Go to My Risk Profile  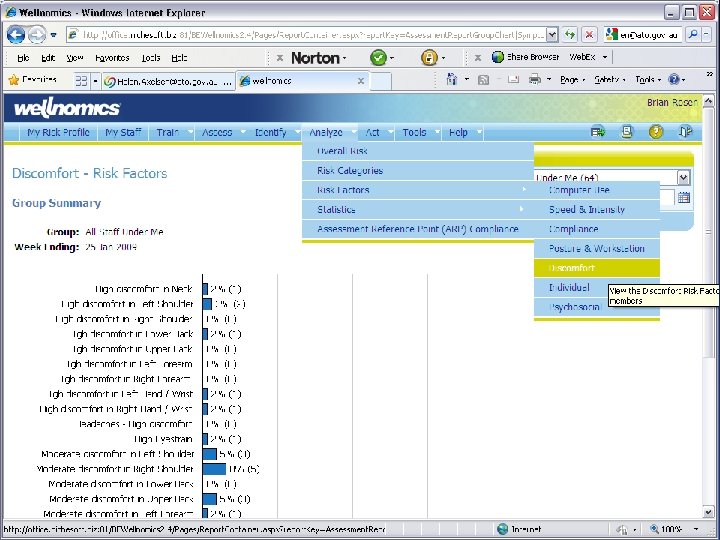pyautogui.click(x=58, y=132)
